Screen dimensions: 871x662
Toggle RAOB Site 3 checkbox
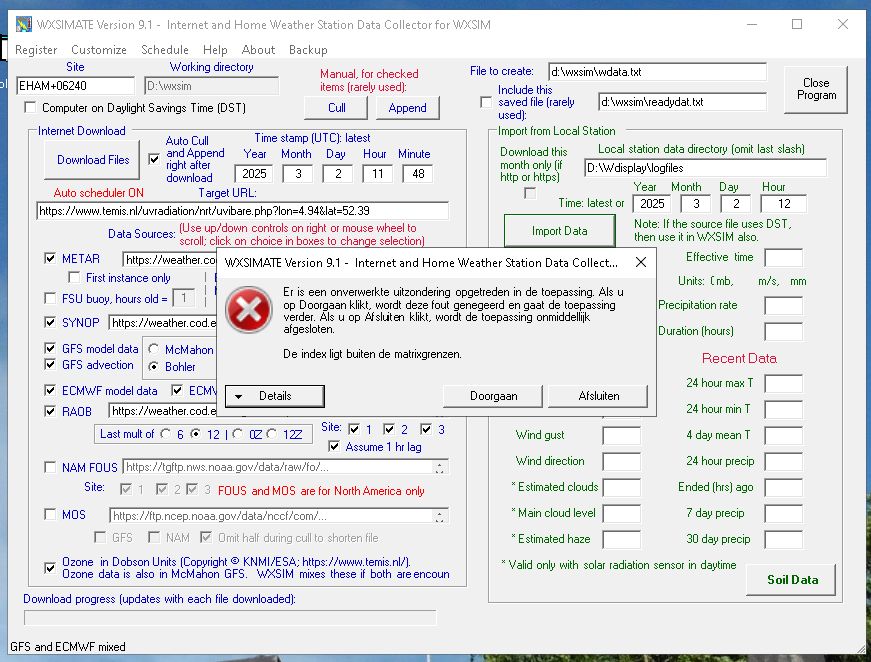[x=426, y=429]
